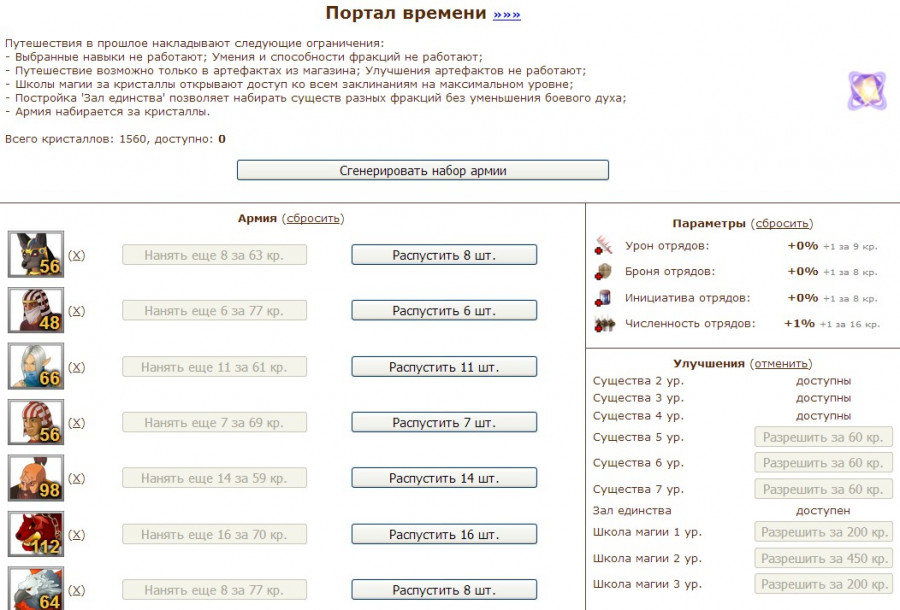Click 'Распустить 6 шт.' button
Image resolution: width=900 pixels, height=610 pixels.
coord(444,310)
